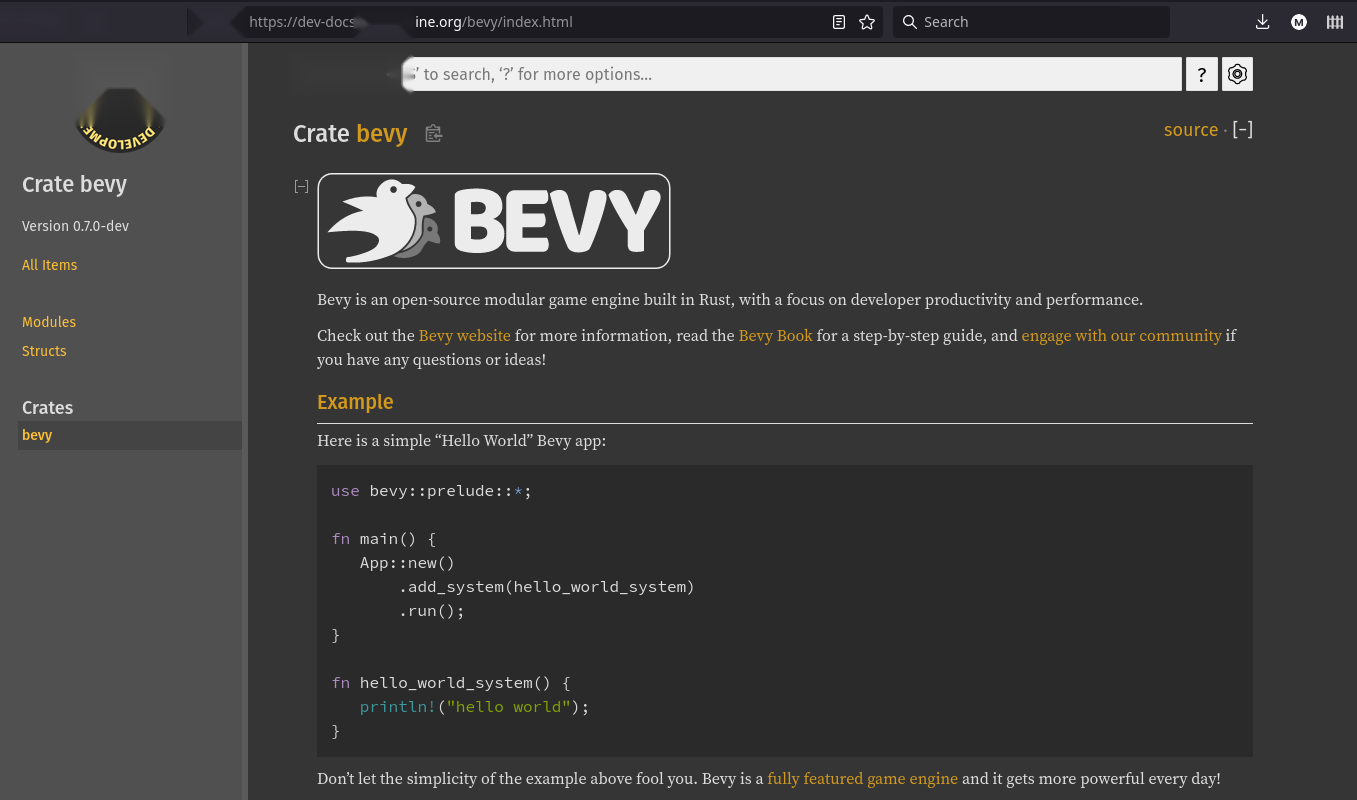This screenshot has height=800, width=1357.
Task: Open the All Items link
Action: (x=50, y=265)
